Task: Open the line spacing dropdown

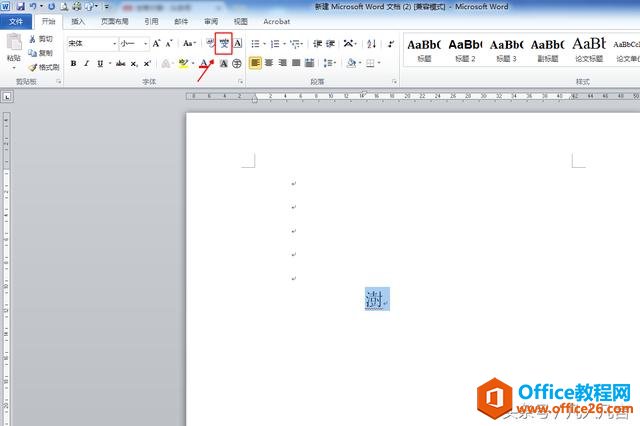Action: [x=330, y=63]
